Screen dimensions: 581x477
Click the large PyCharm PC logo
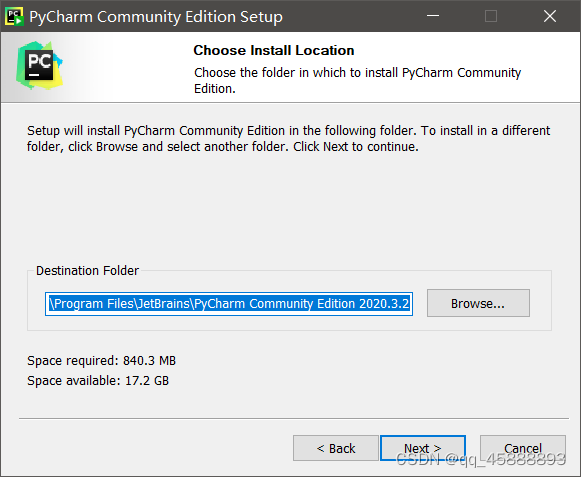(39, 66)
